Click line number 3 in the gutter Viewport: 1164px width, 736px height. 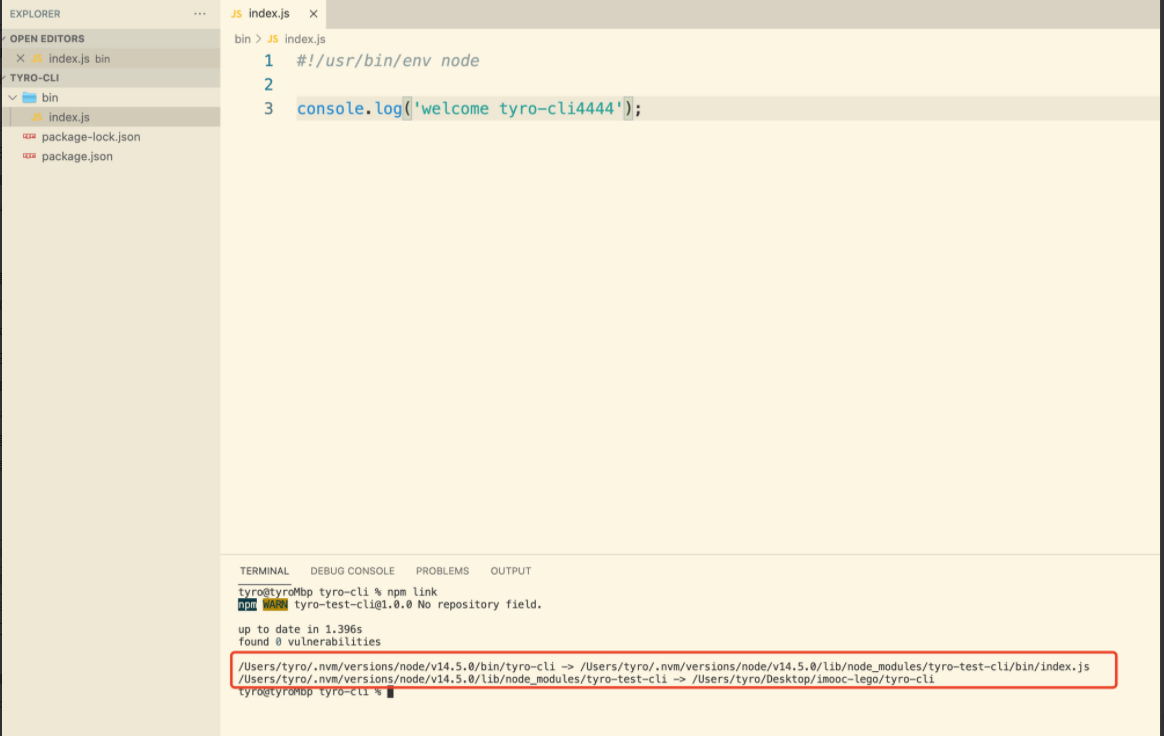click(269, 108)
